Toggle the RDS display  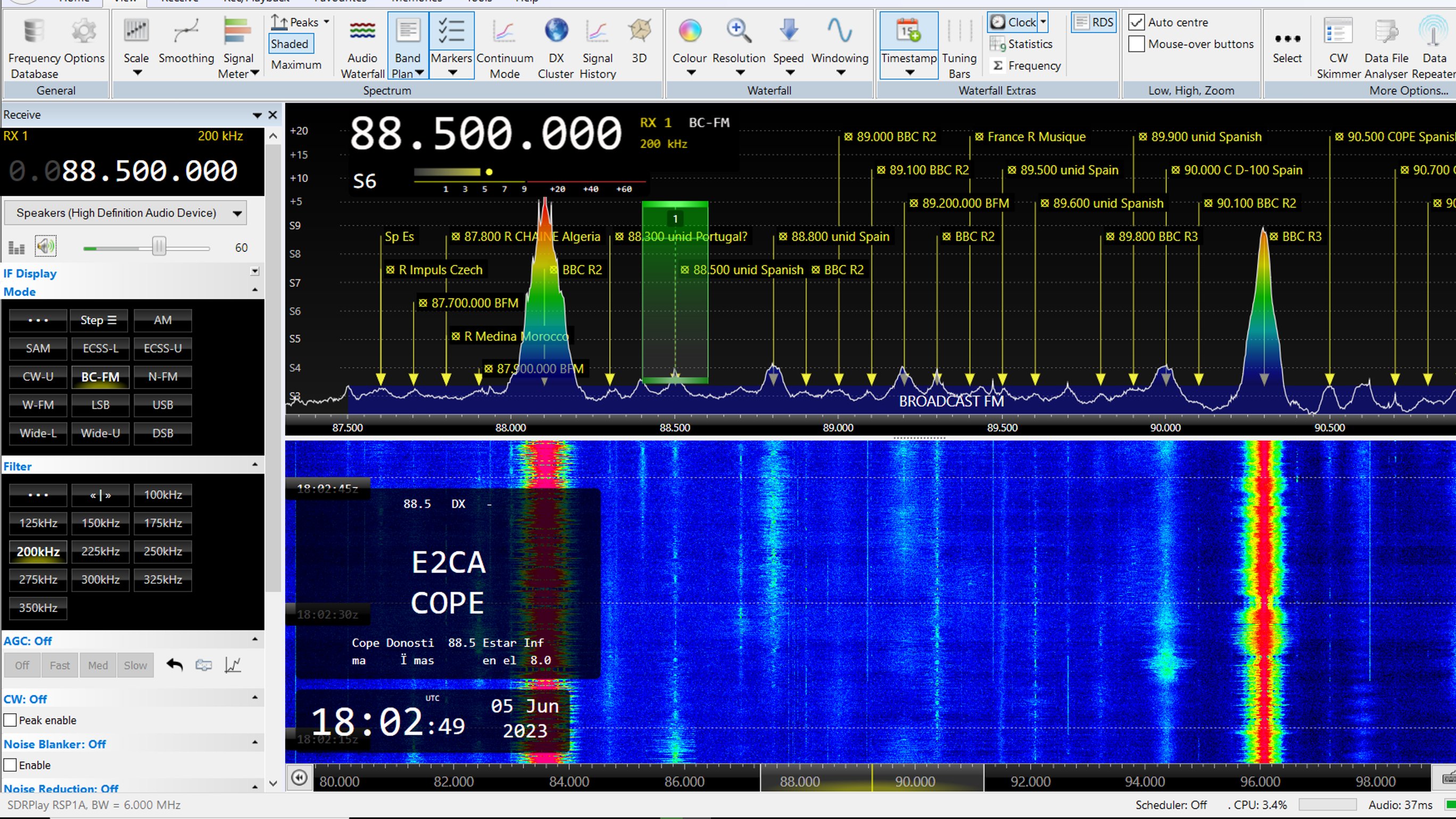click(x=1094, y=22)
